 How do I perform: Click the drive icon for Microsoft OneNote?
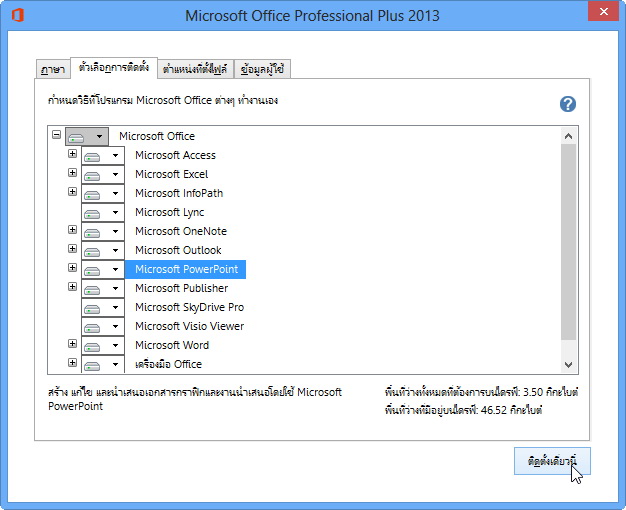click(x=93, y=233)
